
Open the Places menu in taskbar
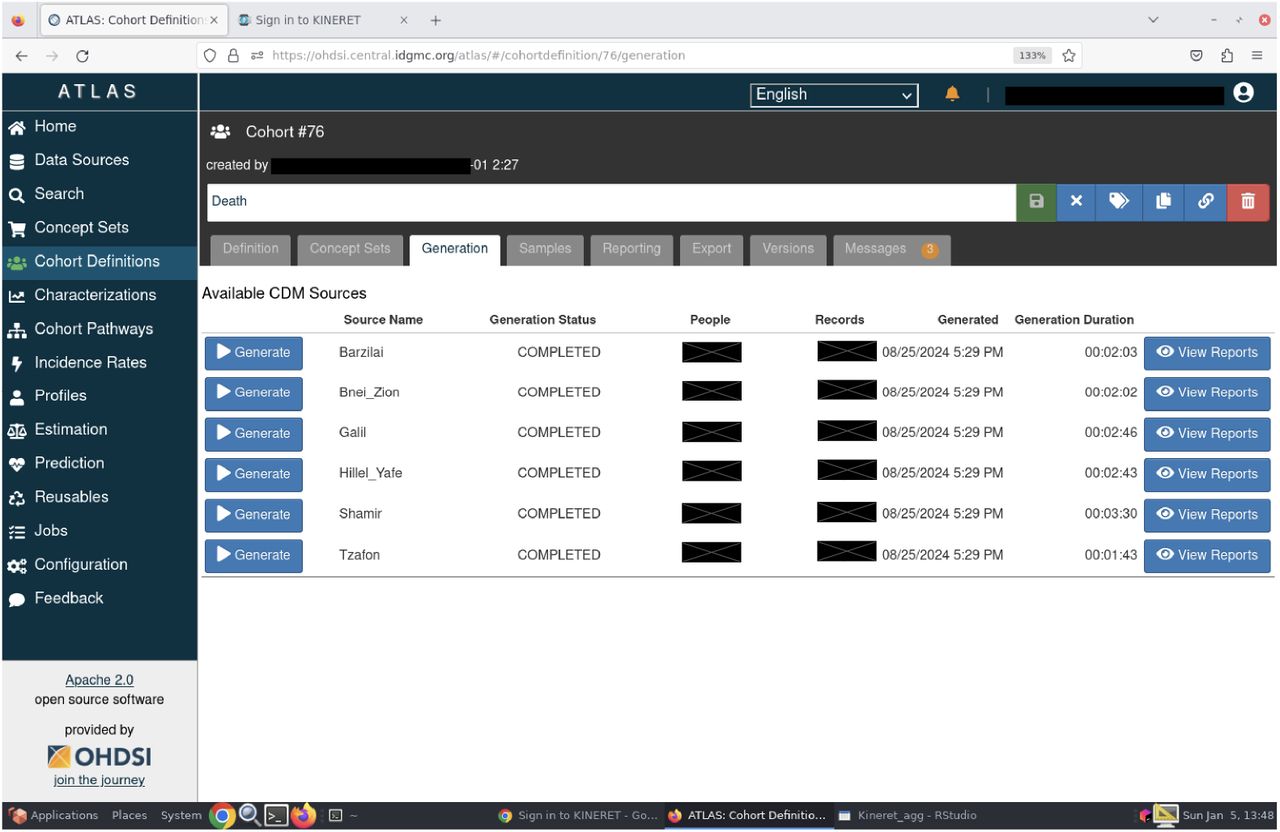129,816
